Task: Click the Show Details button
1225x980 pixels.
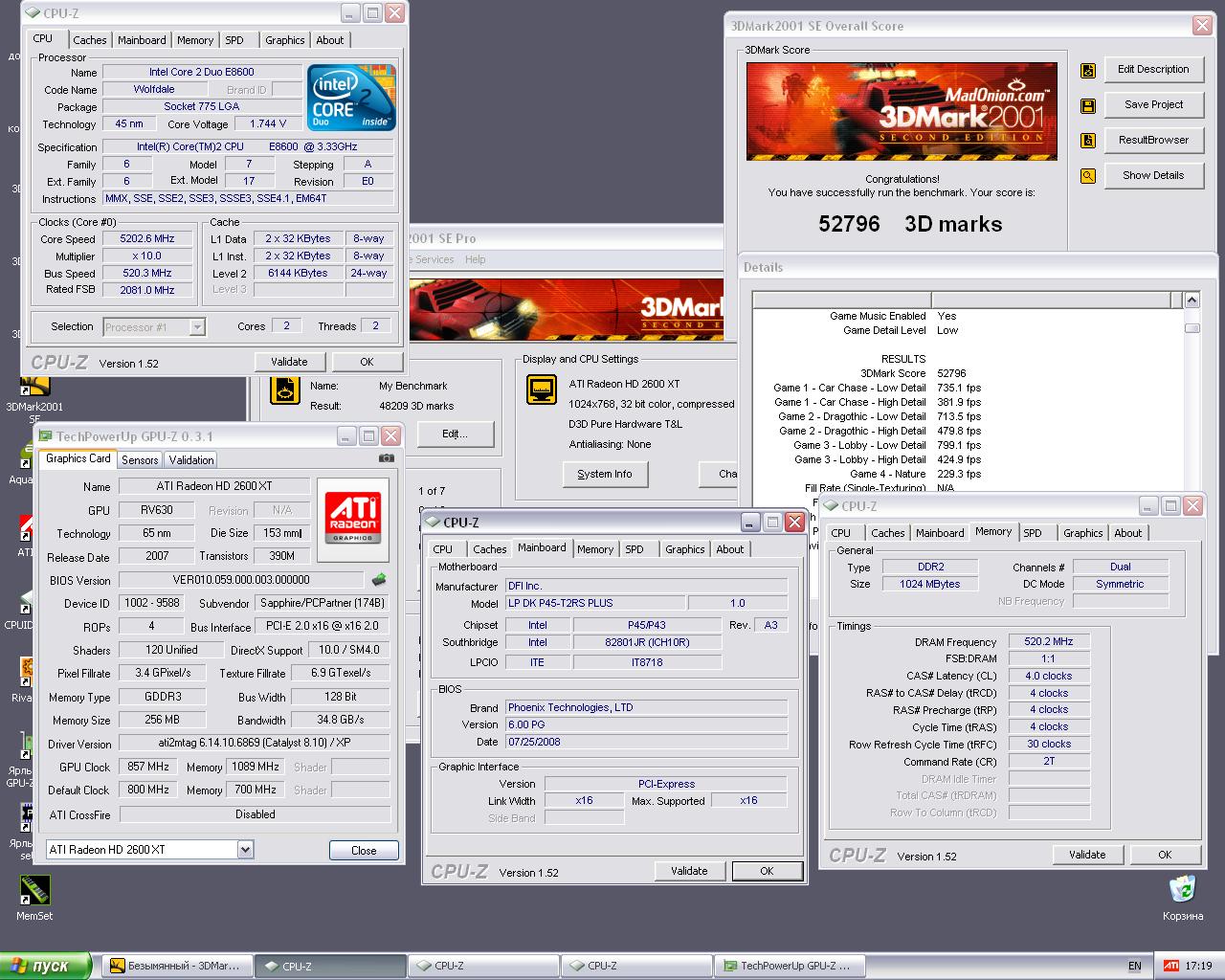Action: click(x=1153, y=175)
